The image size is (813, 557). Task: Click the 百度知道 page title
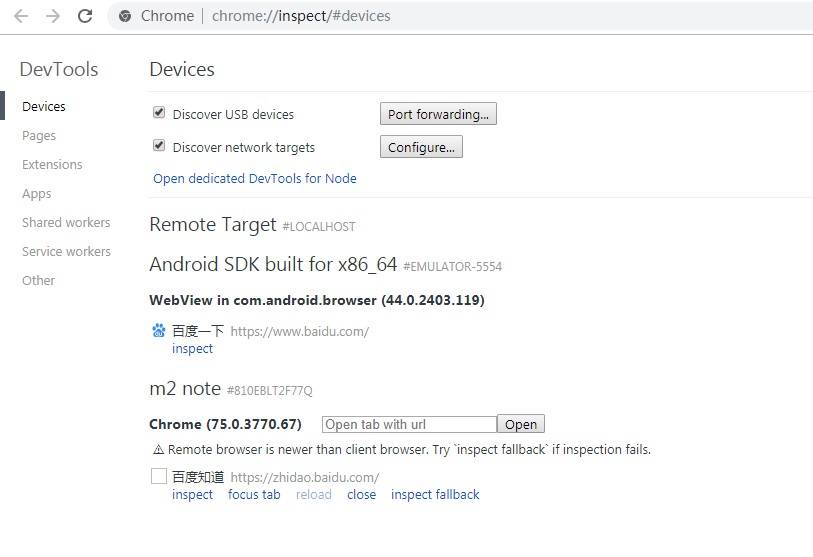click(x=198, y=477)
